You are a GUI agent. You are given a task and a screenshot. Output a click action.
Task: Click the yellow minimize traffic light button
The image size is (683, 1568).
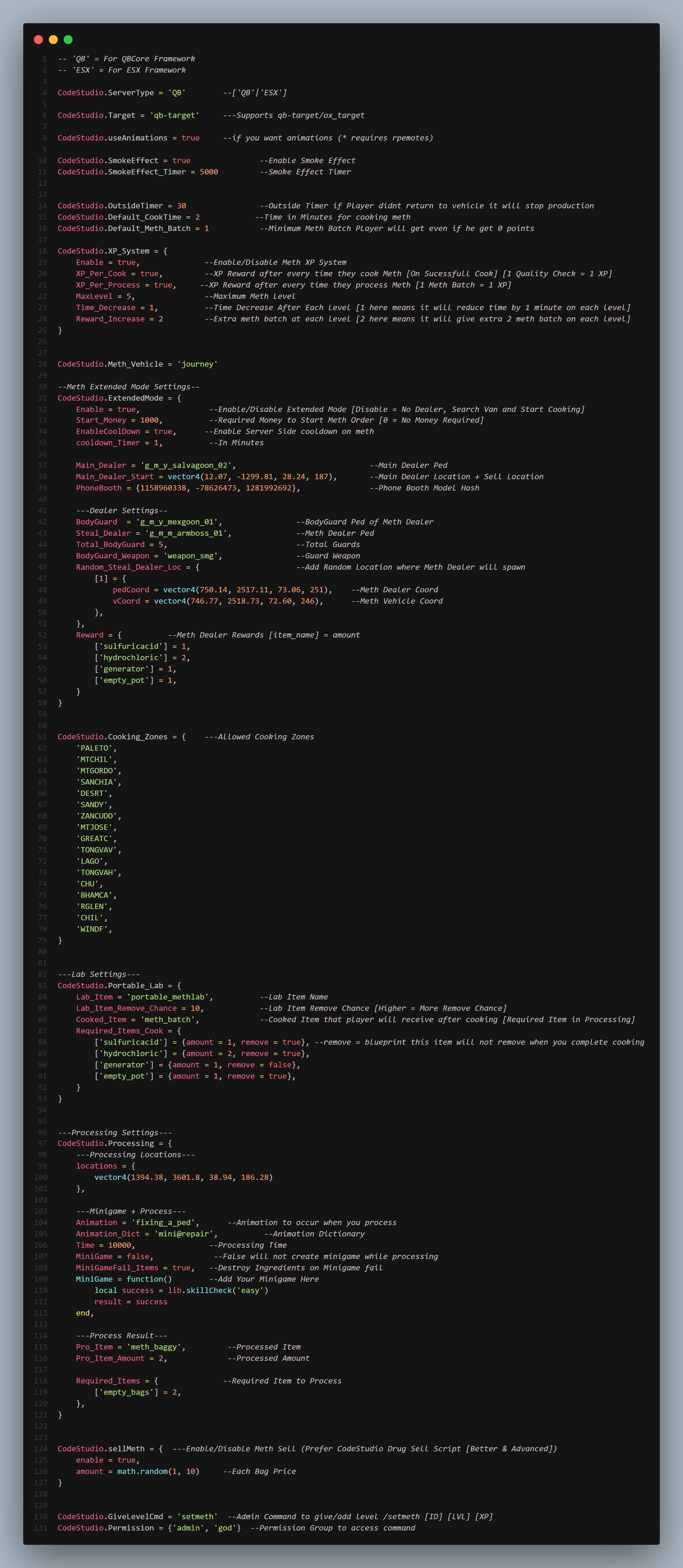54,39
